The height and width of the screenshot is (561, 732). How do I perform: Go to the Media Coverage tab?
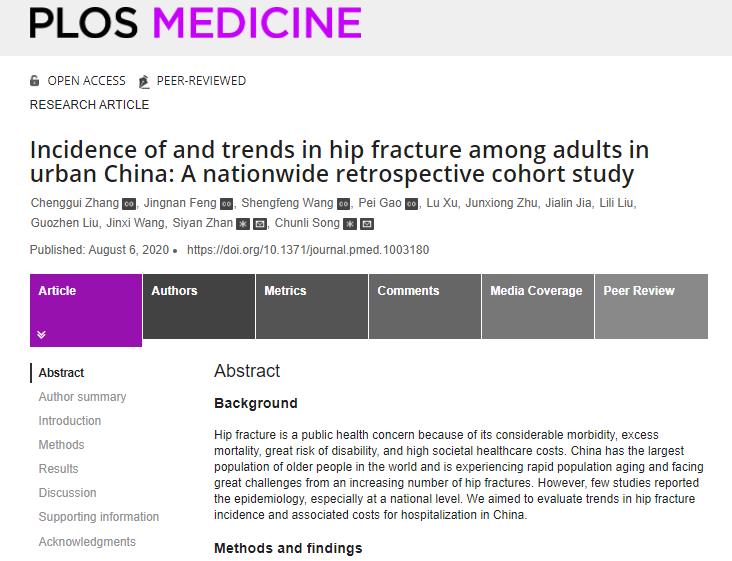(536, 291)
